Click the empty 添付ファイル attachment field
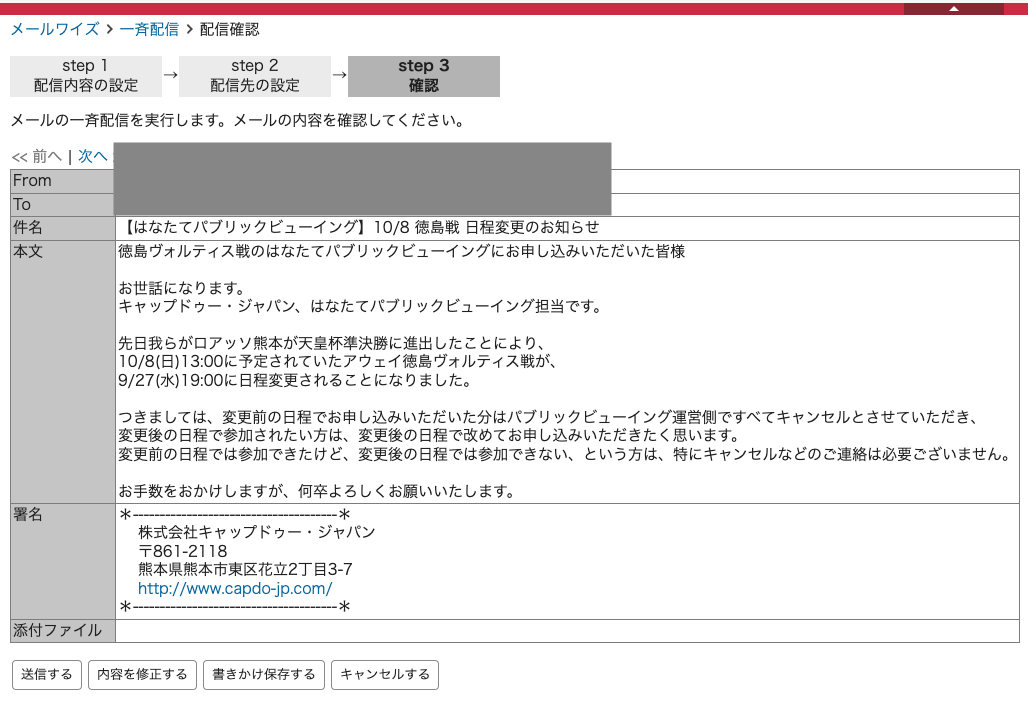This screenshot has height=703, width=1028. click(x=566, y=631)
